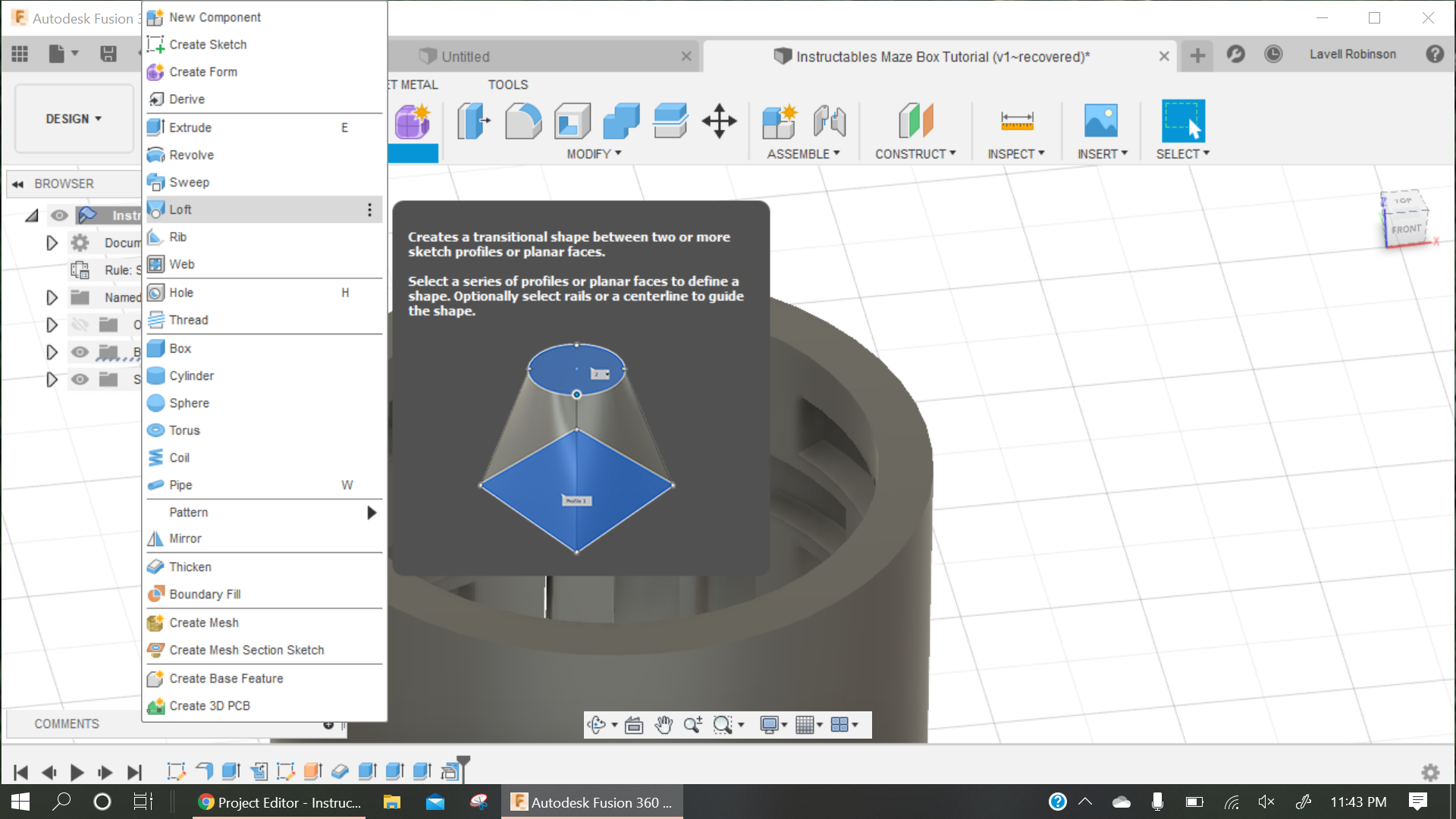Select the Press Pull tool in Modify
Screen dimensions: 1456x819
(x=474, y=121)
